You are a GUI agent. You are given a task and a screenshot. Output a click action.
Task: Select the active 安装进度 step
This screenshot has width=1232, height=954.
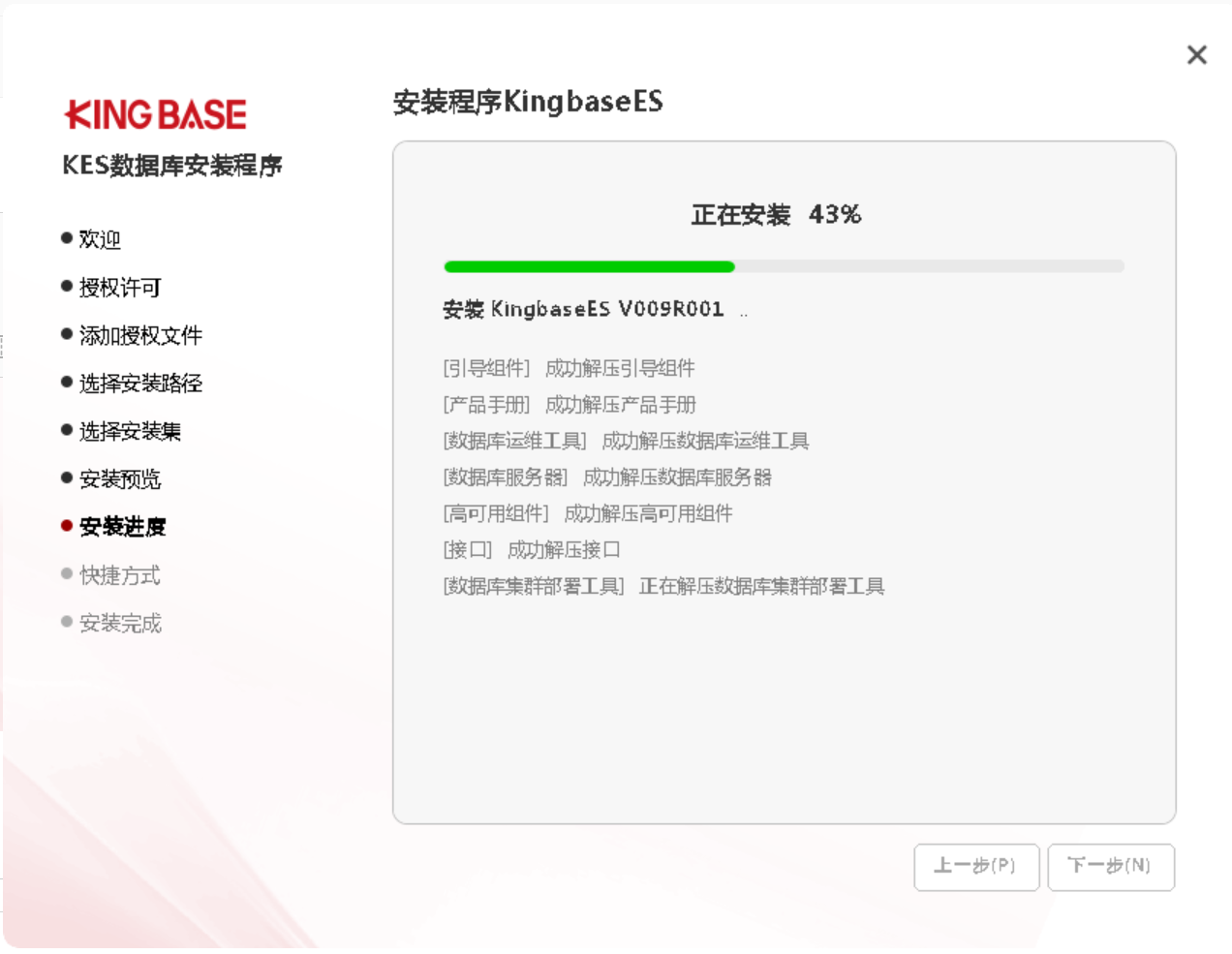click(122, 527)
